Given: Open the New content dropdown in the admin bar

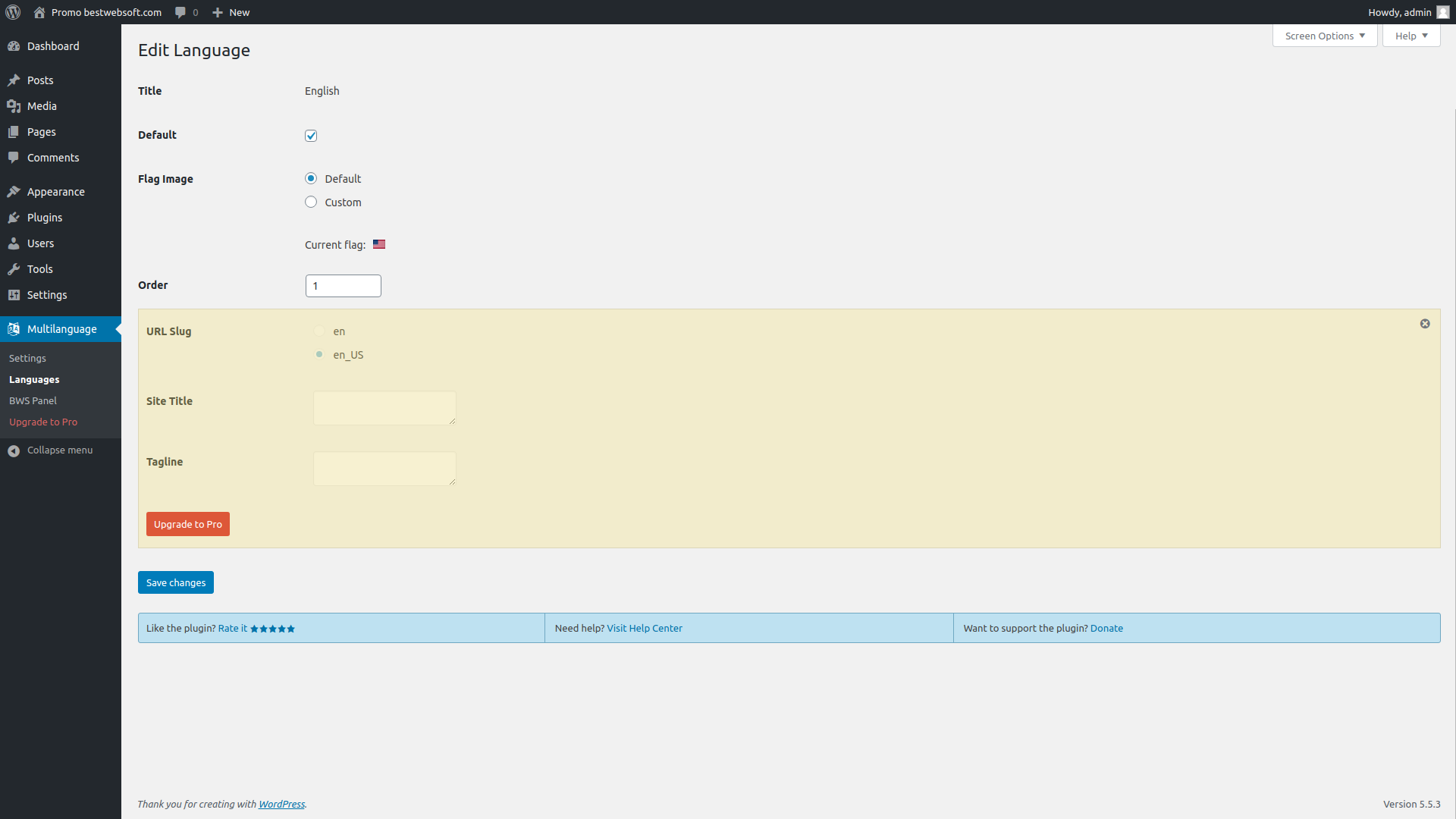Looking at the screenshot, I should point(231,12).
